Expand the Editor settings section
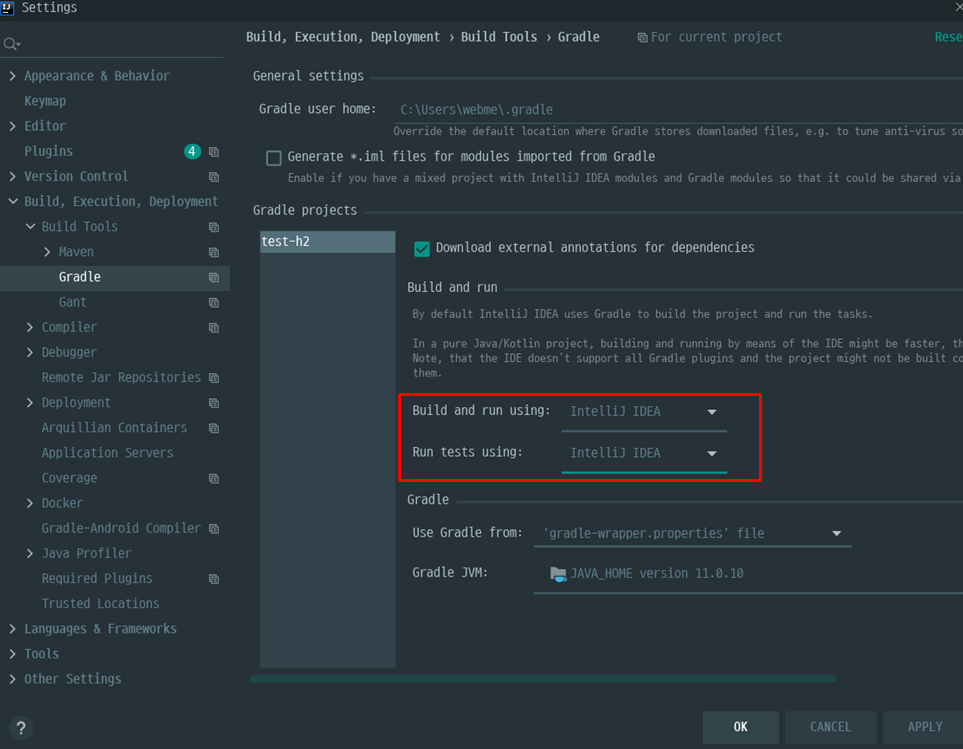 tap(12, 126)
